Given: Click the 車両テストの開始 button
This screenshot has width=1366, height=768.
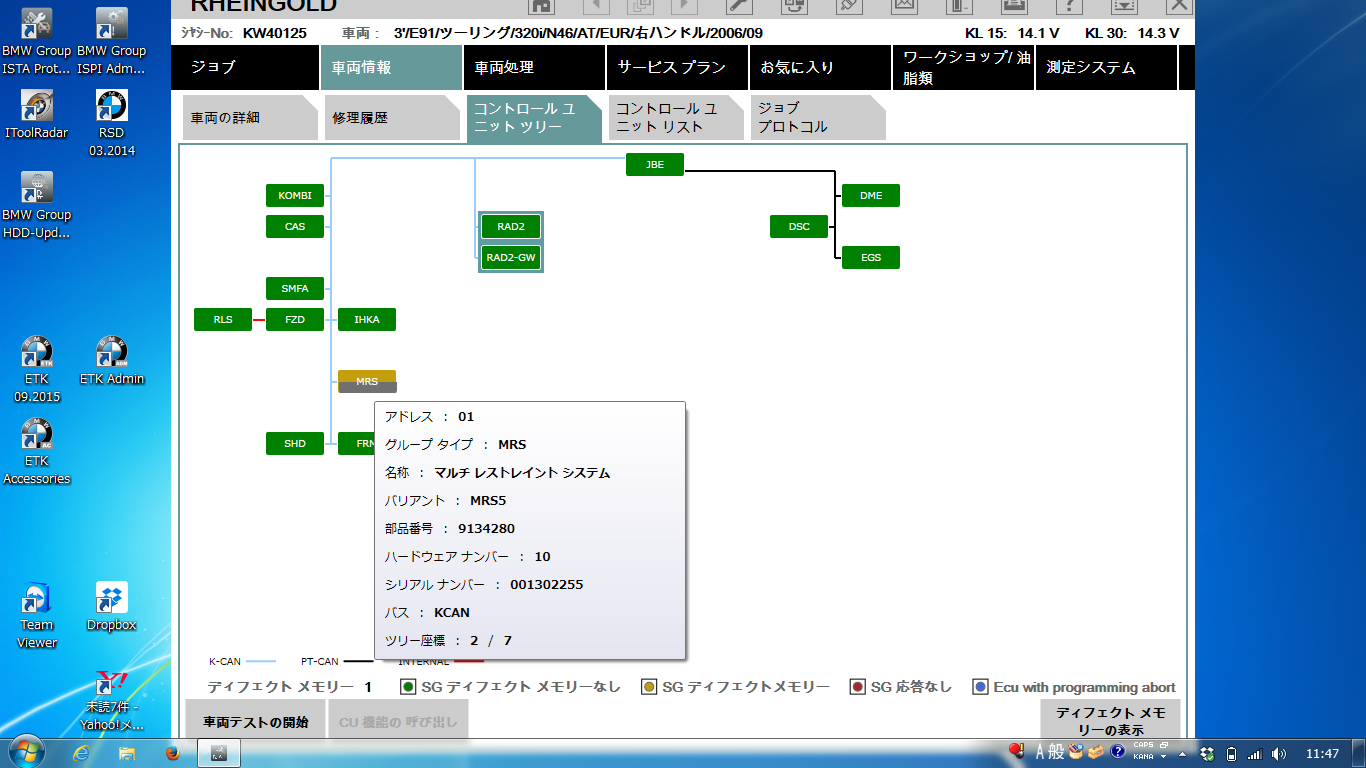Looking at the screenshot, I should (x=256, y=721).
